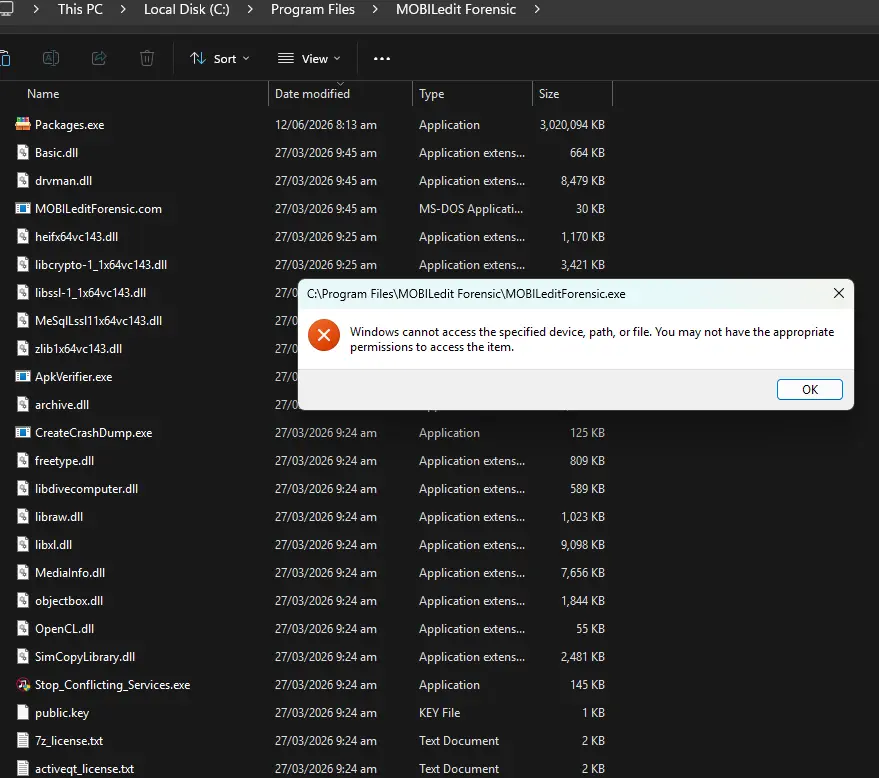This screenshot has height=778, width=879.
Task: Click the MOBILedit Forensic breadcrumb
Action: pyautogui.click(x=456, y=9)
